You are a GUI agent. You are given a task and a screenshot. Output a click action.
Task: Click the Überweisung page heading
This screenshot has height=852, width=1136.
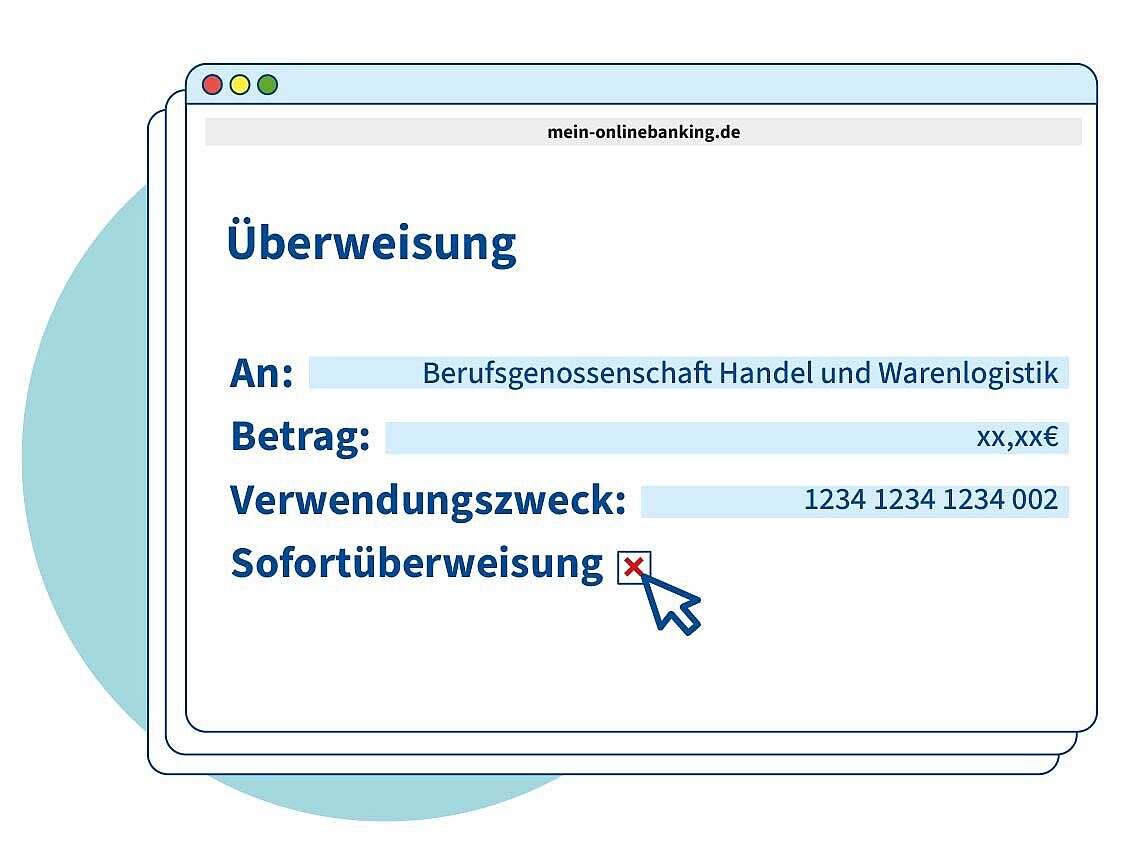click(371, 243)
